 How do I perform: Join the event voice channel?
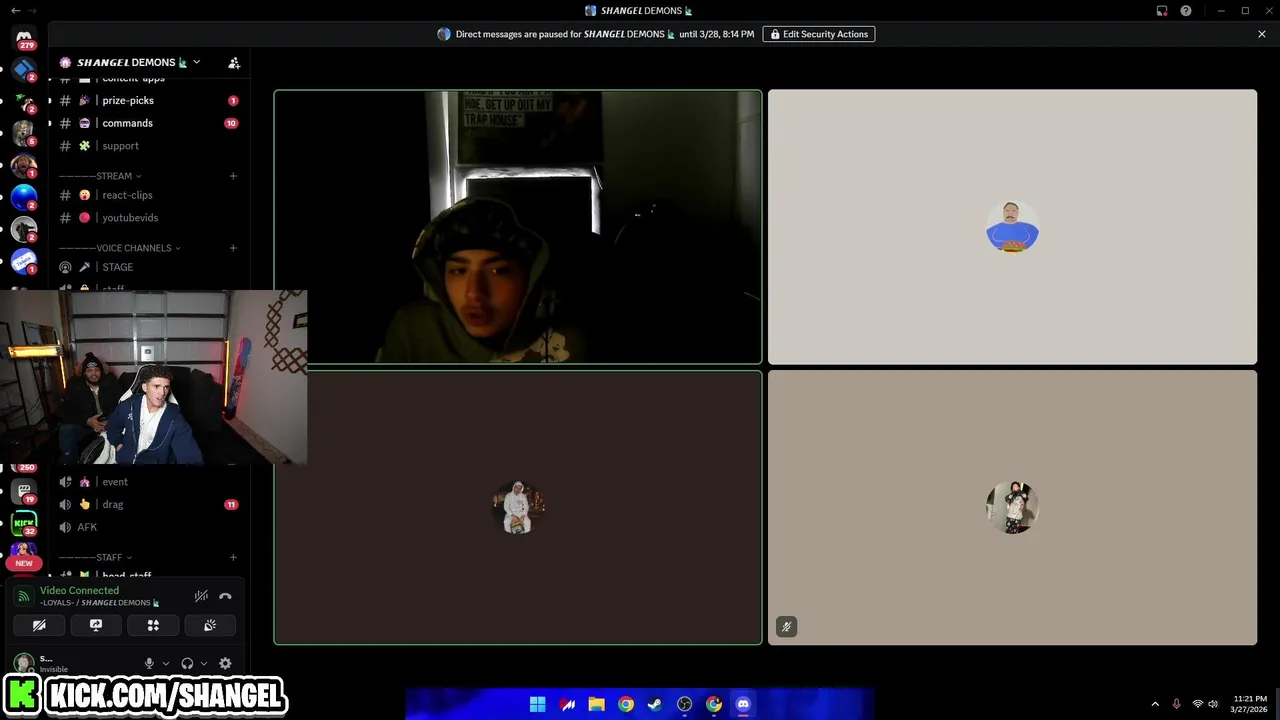(149, 482)
